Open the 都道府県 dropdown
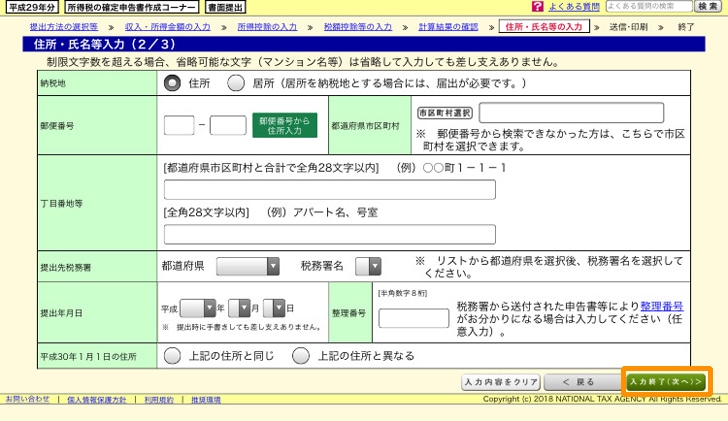The width and height of the screenshot is (728, 421). [x=248, y=266]
